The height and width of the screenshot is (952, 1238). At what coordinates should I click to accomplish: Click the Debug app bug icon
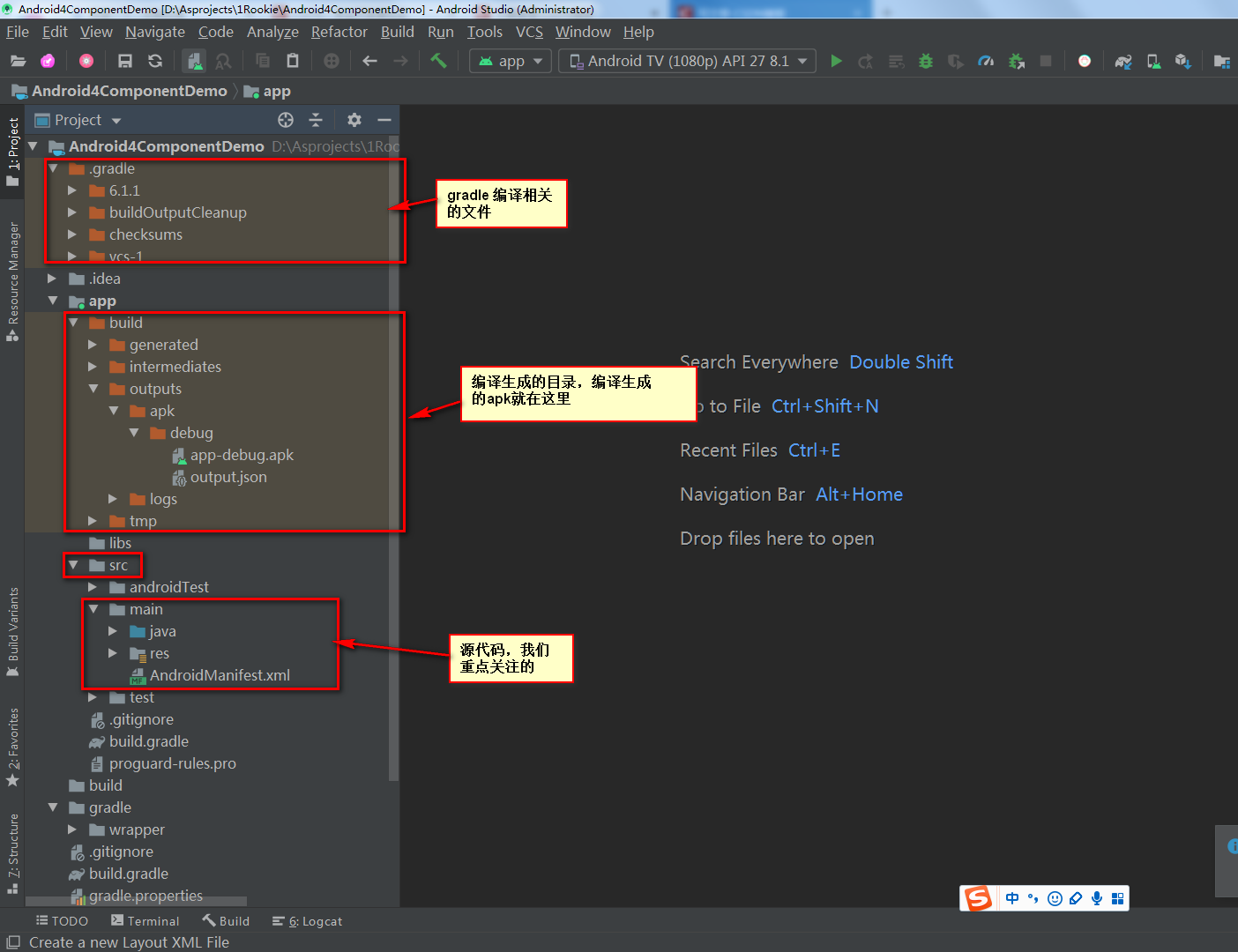pos(926,61)
